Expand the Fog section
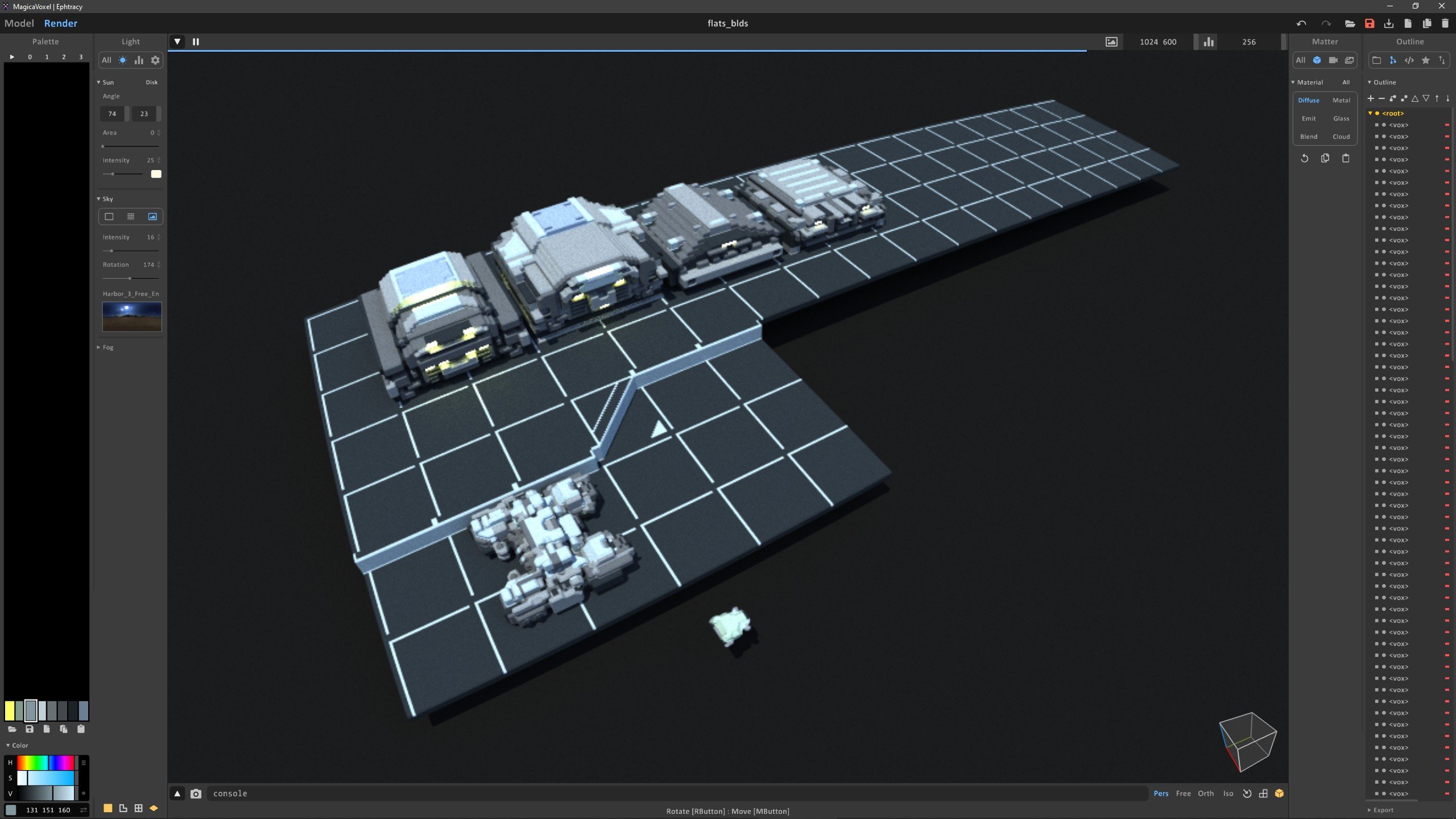 tap(98, 348)
